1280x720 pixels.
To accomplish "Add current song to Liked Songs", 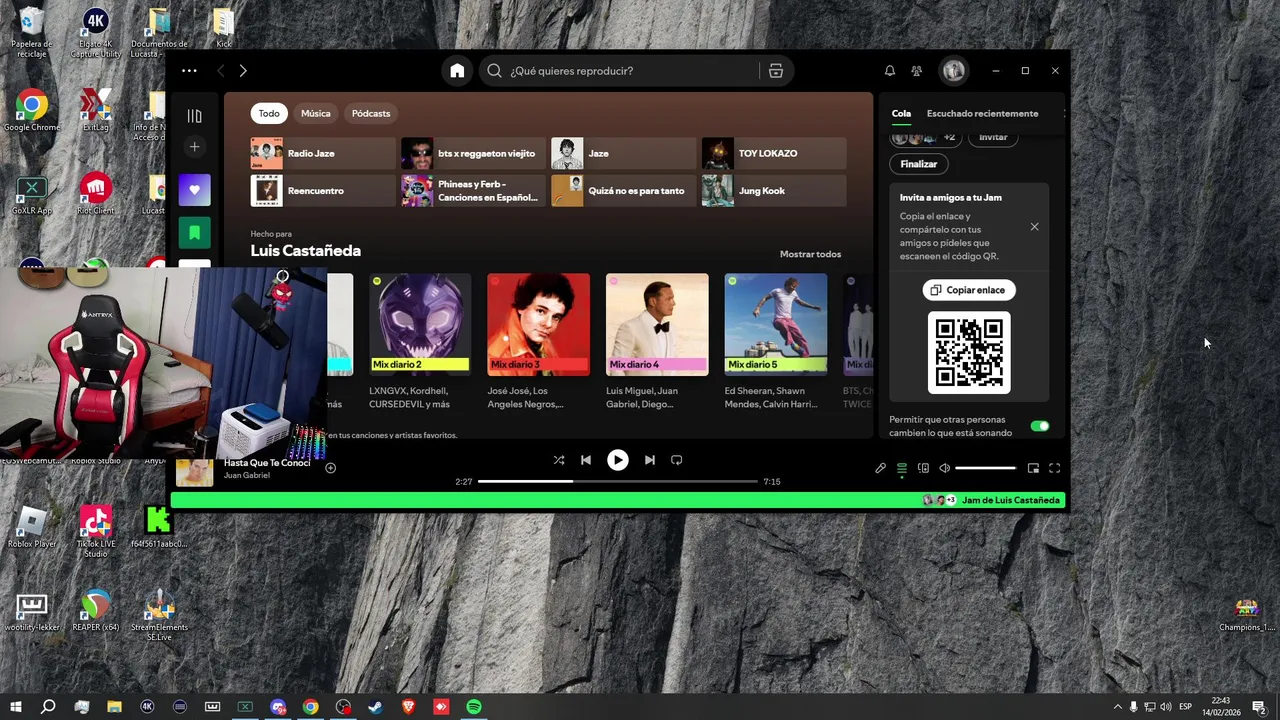I will [x=330, y=467].
